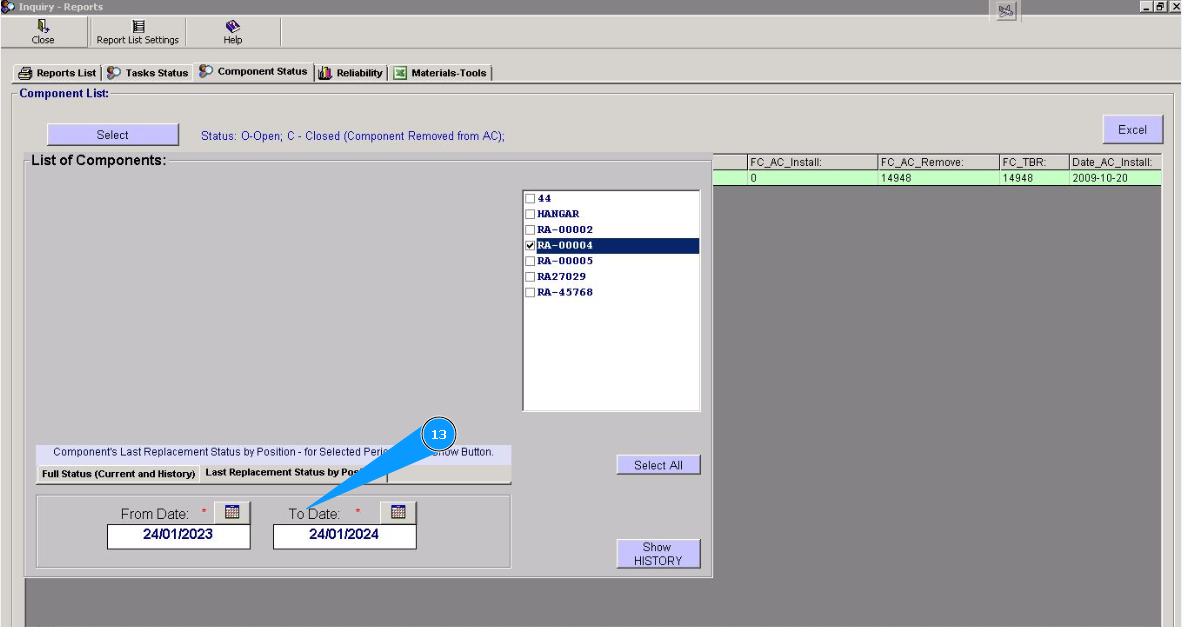
Task: Check the RA-45768 checkbox
Action: click(x=530, y=293)
